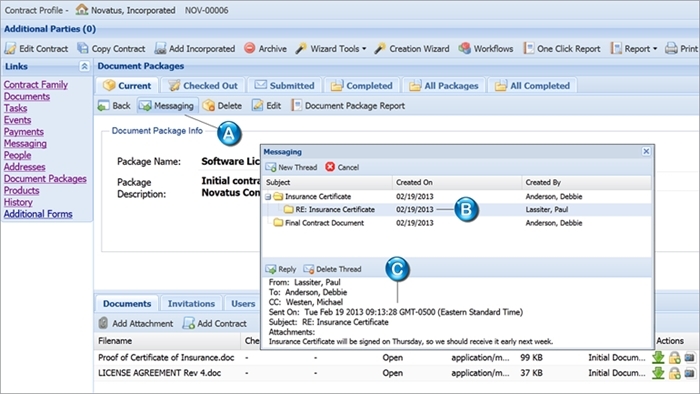Open the Creation Wizard tool
The image size is (700, 394).
click(412, 48)
